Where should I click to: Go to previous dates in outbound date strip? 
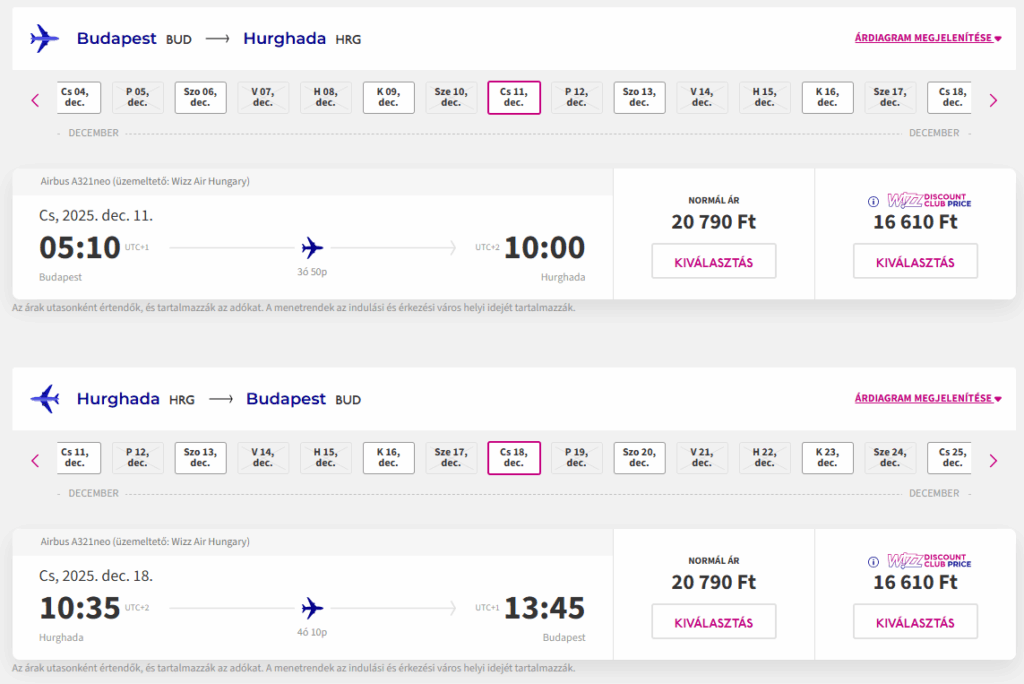[x=35, y=100]
